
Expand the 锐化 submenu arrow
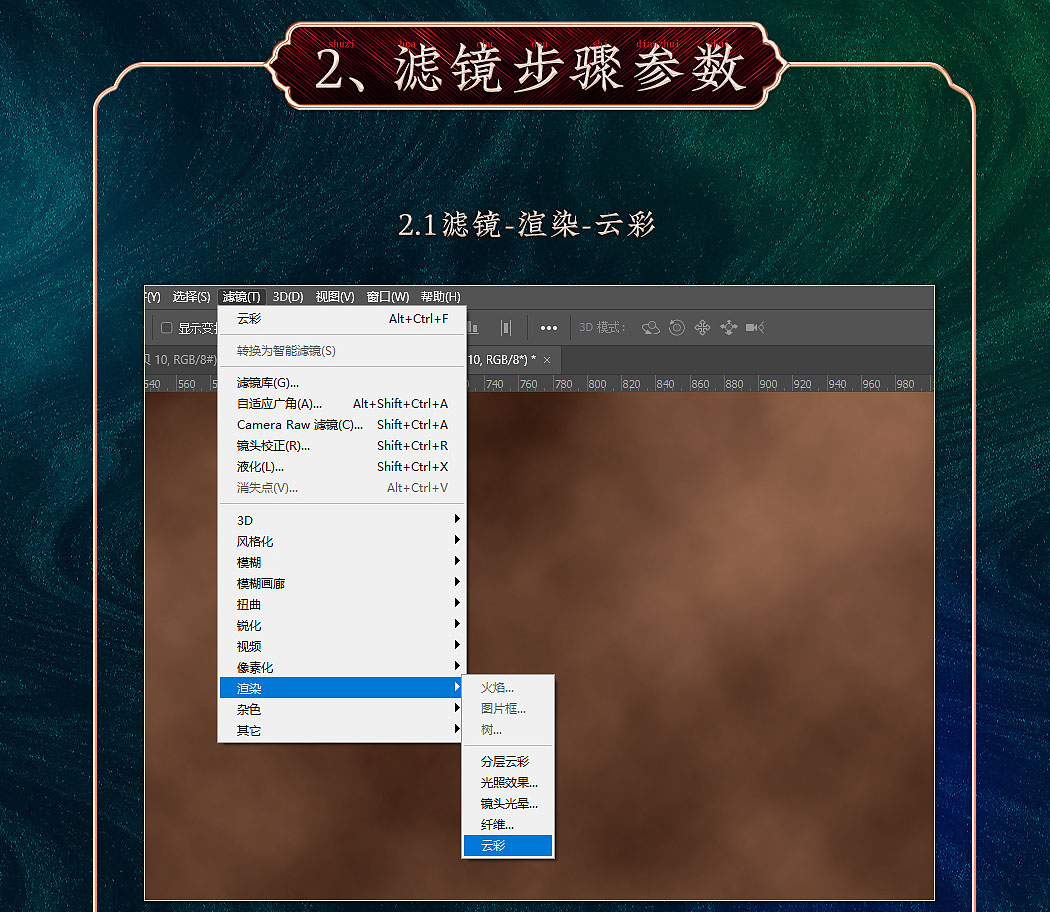click(x=457, y=623)
